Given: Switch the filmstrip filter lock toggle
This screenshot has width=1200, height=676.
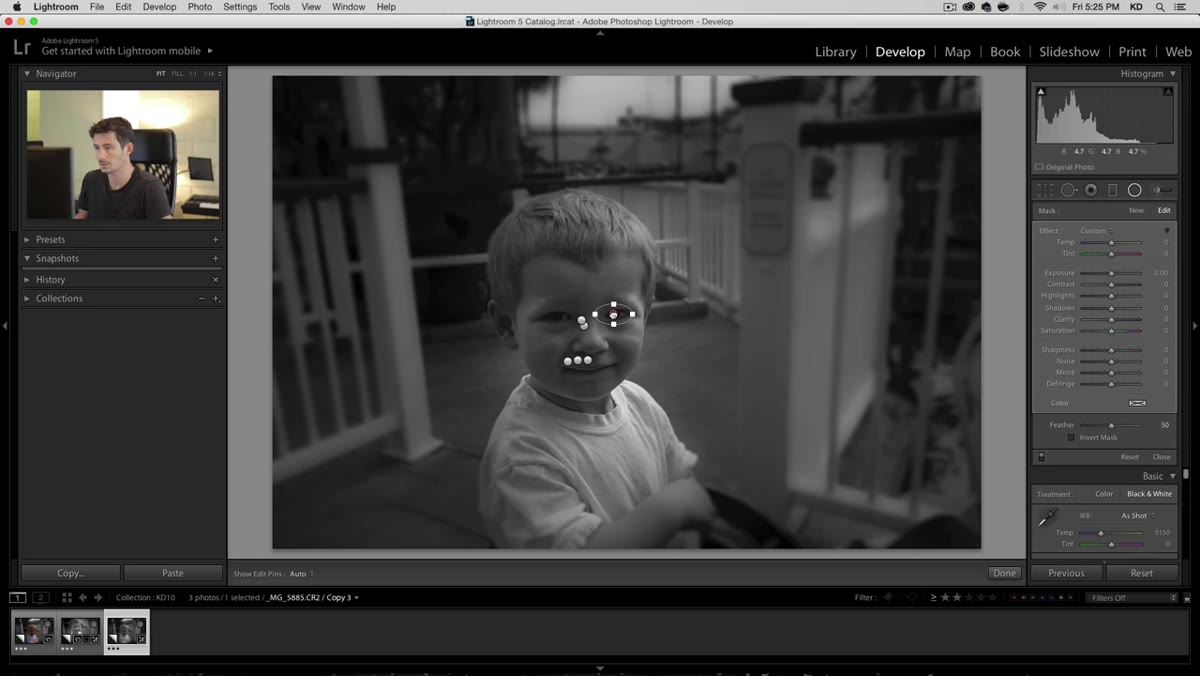Looking at the screenshot, I should pyautogui.click(x=1187, y=598).
